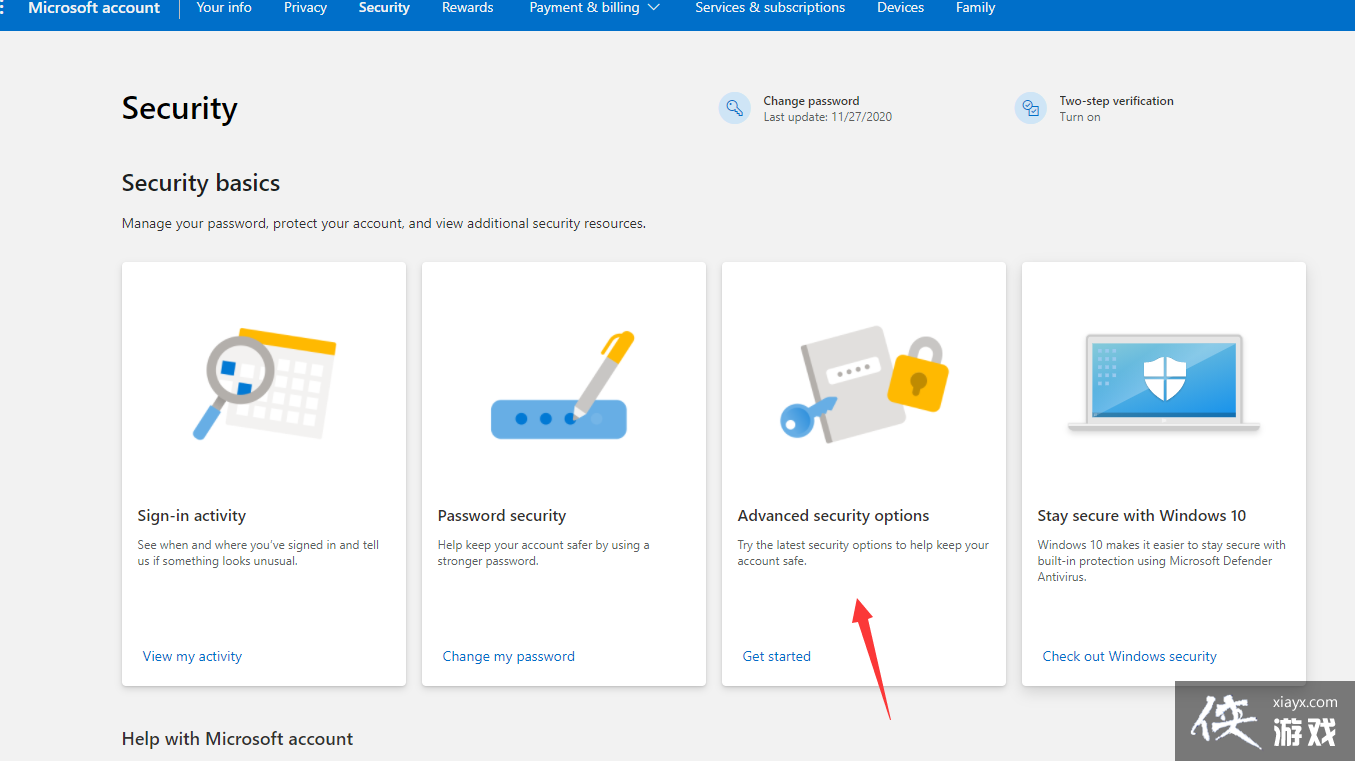1355x761 pixels.
Task: Switch to the Devices tab
Action: [900, 8]
